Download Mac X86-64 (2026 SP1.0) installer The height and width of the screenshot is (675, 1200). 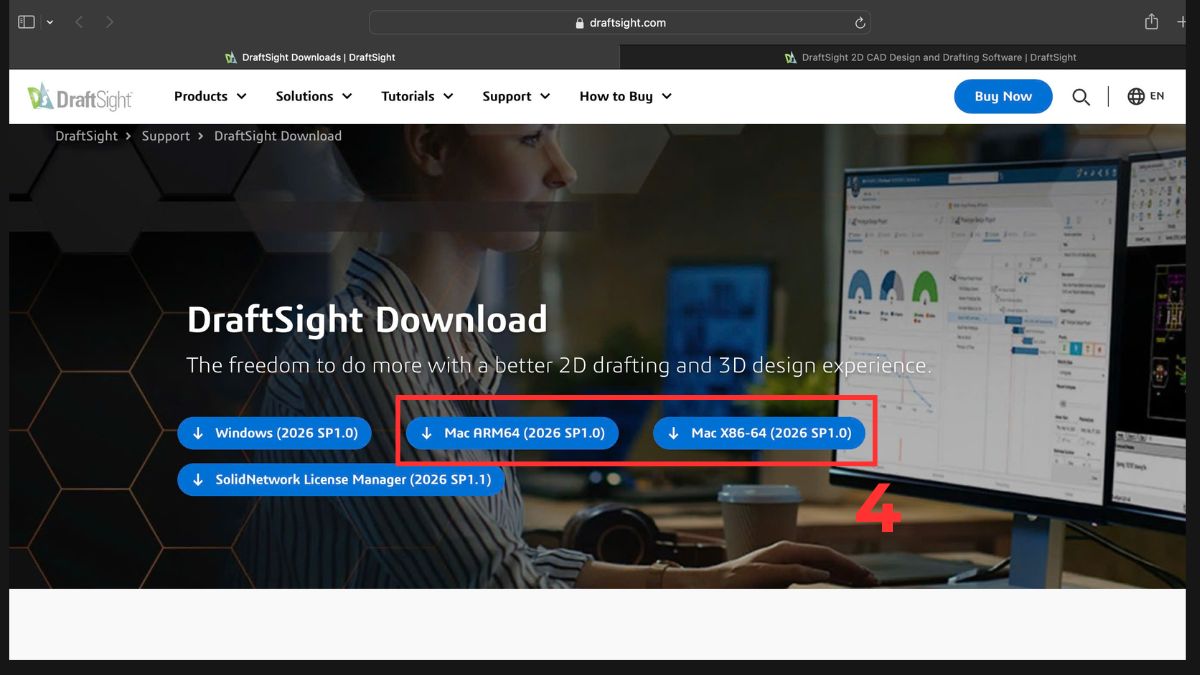(x=759, y=433)
